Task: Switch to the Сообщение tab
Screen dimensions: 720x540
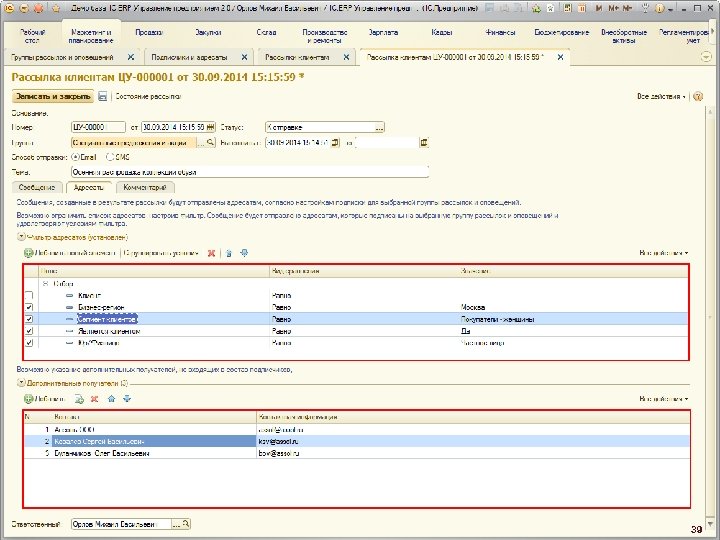Action: [39, 187]
